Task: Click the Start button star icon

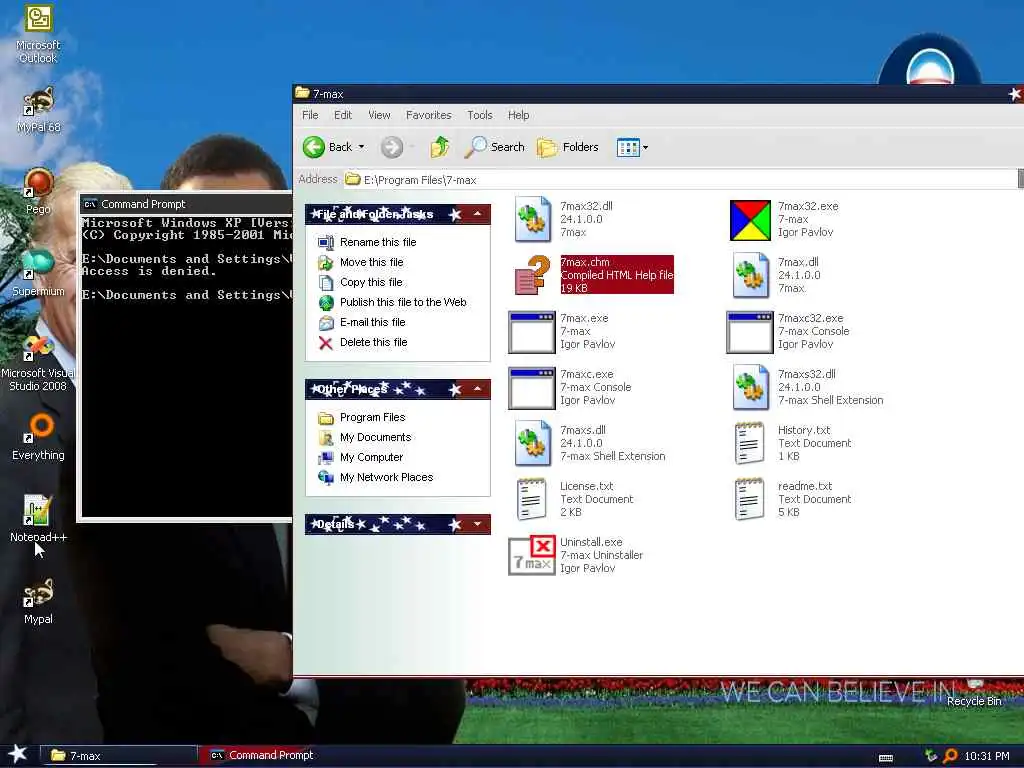Action: pos(18,755)
